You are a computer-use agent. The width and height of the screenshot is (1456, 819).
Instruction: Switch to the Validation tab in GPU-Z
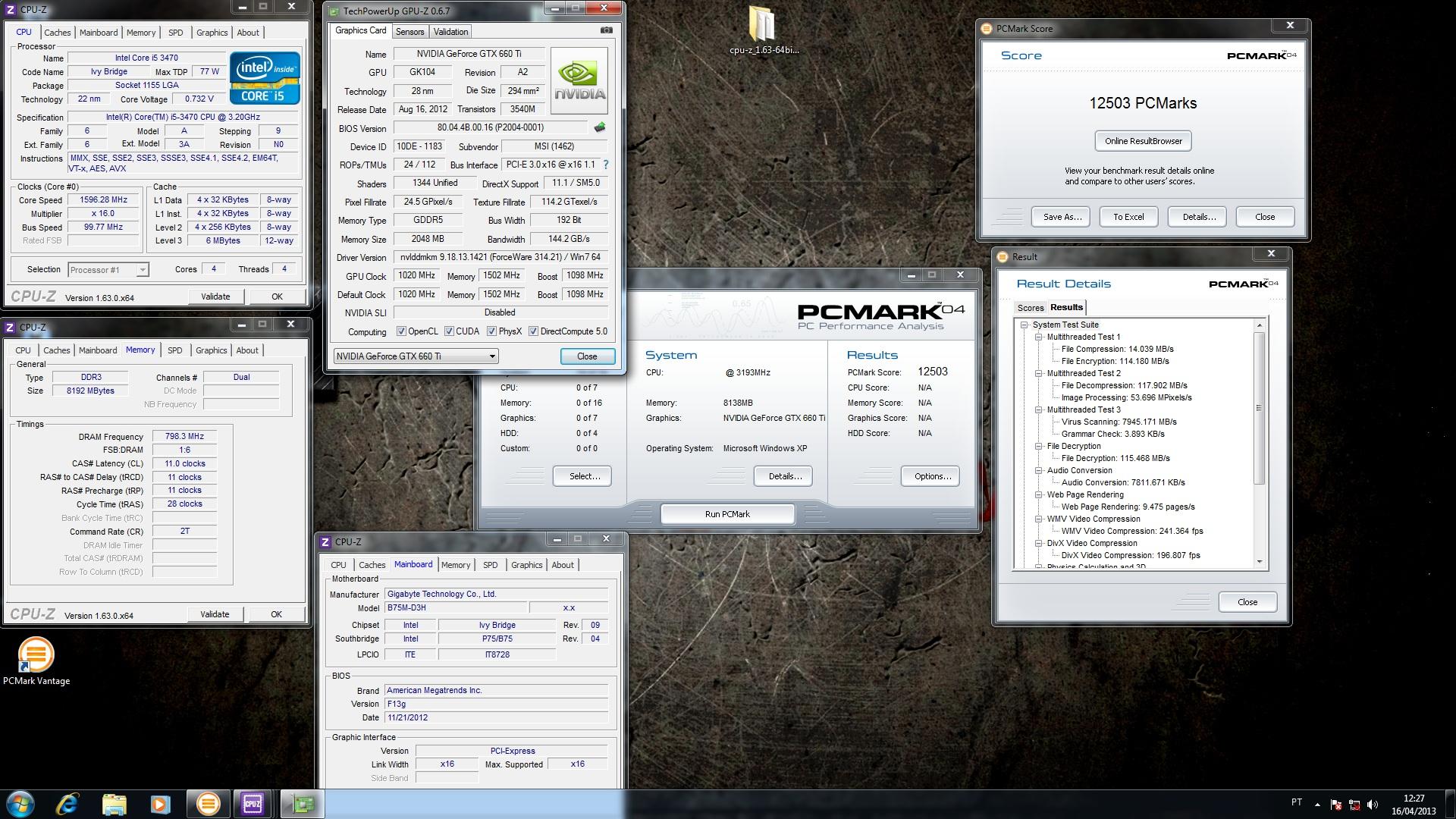pyautogui.click(x=450, y=32)
